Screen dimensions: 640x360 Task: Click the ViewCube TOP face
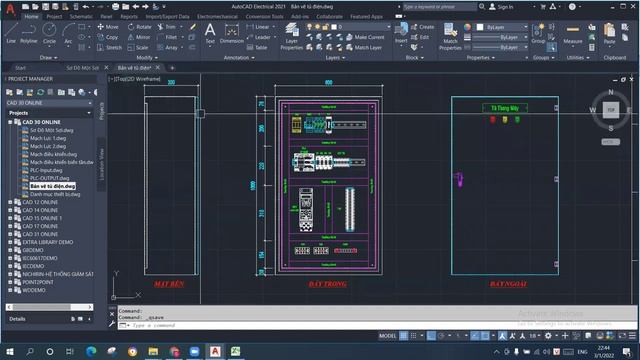point(611,110)
